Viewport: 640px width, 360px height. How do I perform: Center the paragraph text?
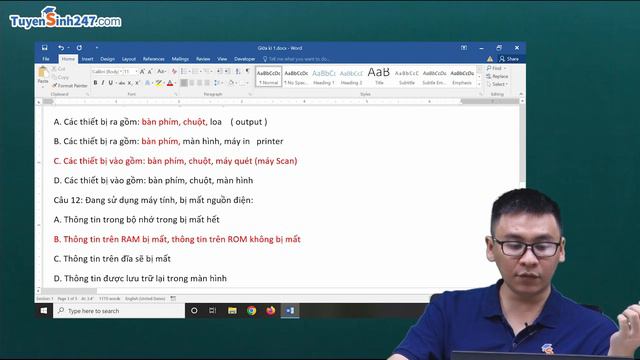[192, 83]
